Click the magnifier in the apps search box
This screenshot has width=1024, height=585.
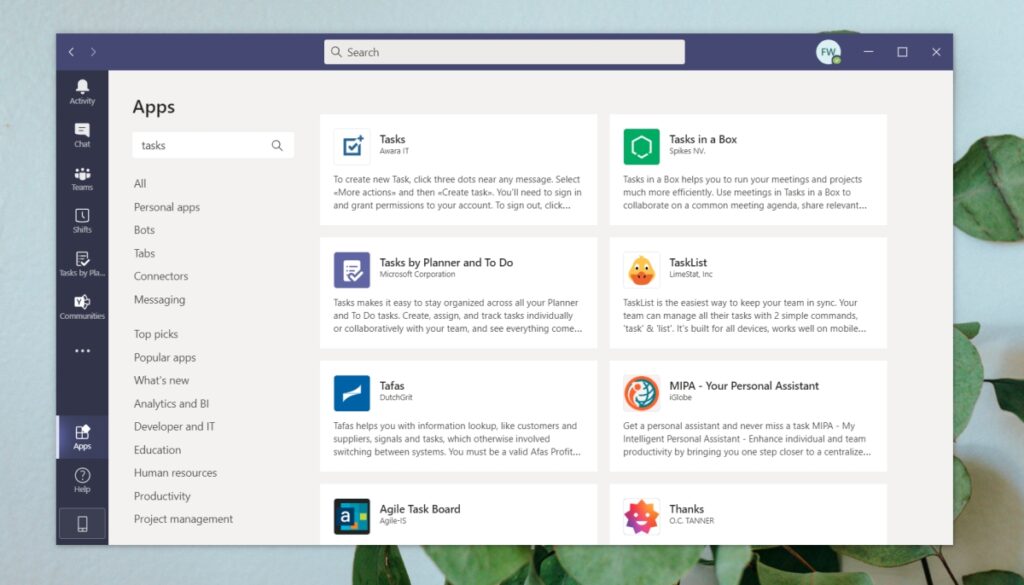click(277, 145)
